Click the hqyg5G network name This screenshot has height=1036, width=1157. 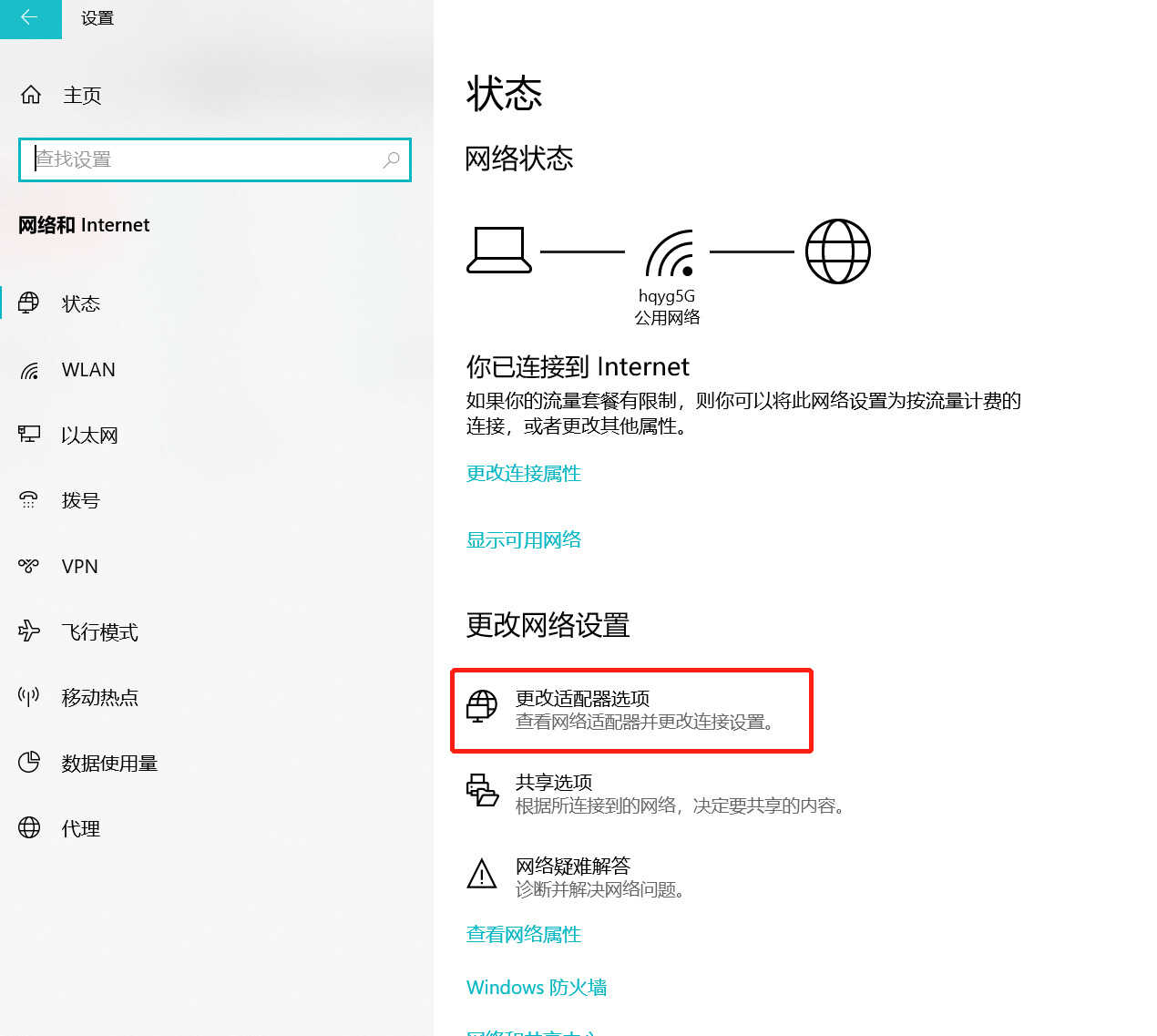(x=667, y=296)
